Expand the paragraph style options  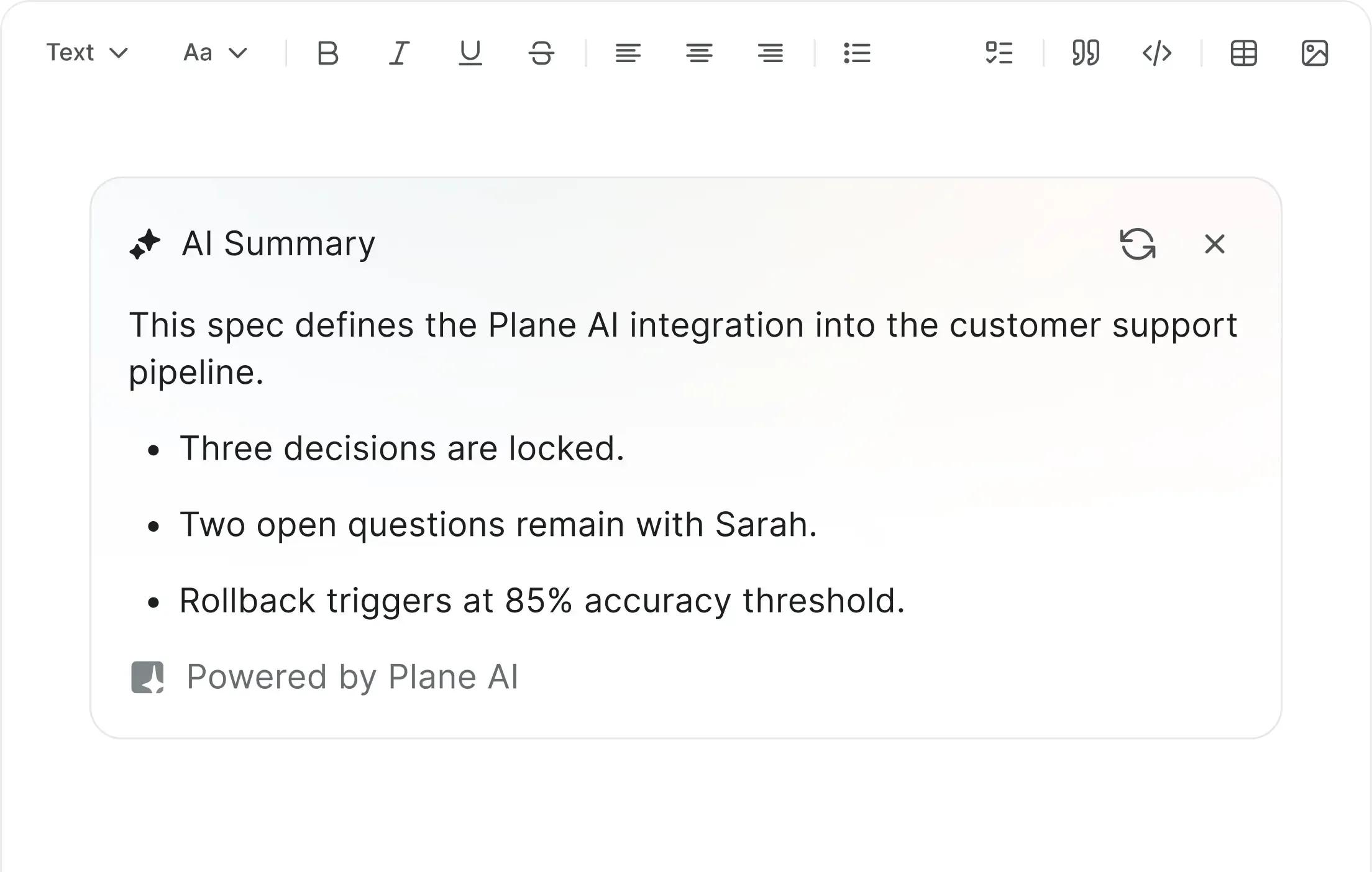coord(88,53)
